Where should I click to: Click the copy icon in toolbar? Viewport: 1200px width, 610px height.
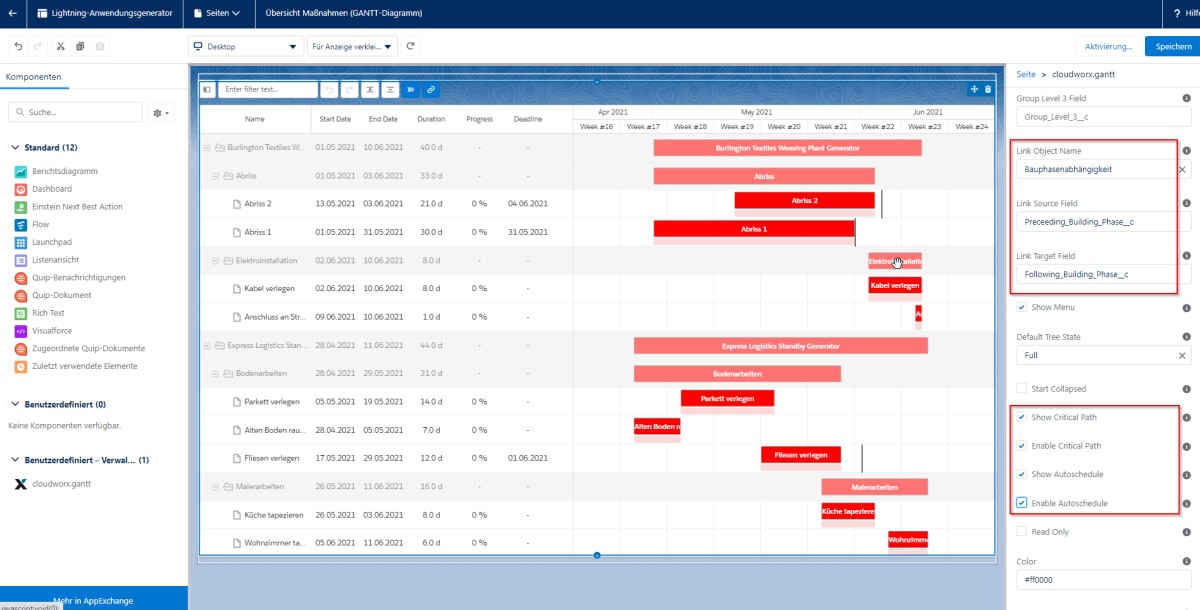(x=80, y=46)
